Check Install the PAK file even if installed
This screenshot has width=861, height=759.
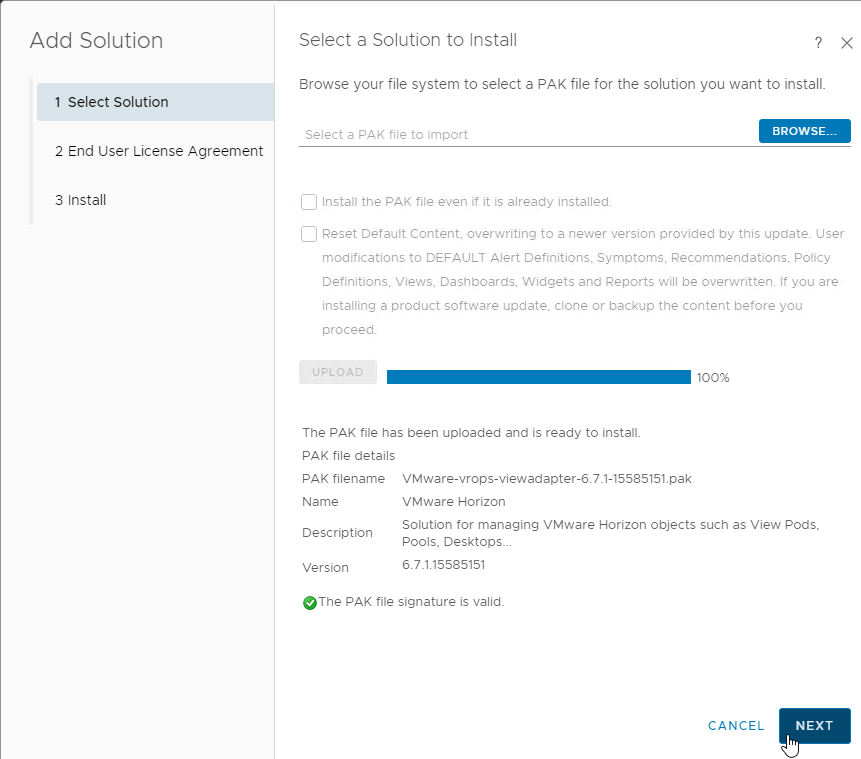(x=309, y=202)
